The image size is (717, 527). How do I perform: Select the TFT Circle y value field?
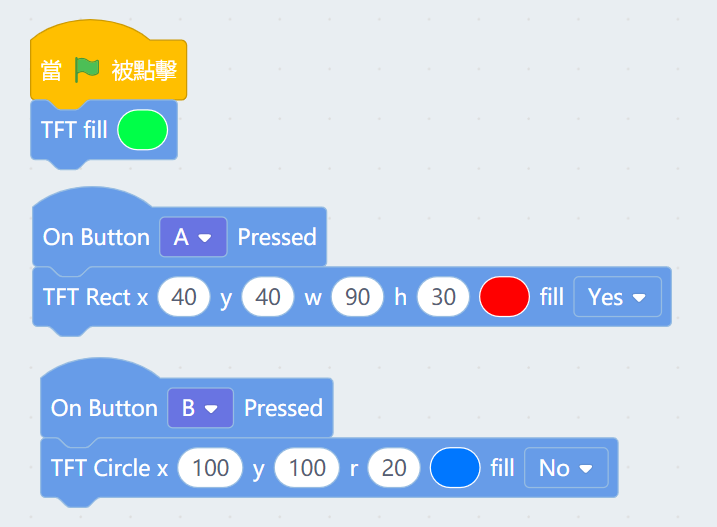pos(307,468)
